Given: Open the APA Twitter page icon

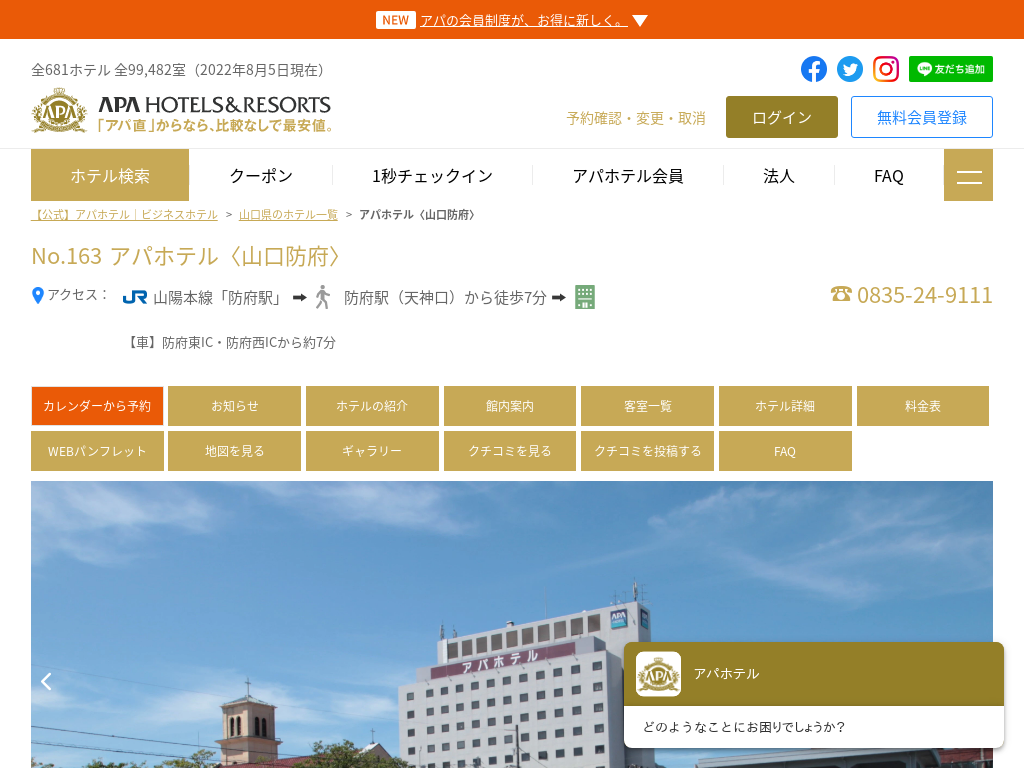Looking at the screenshot, I should point(850,69).
